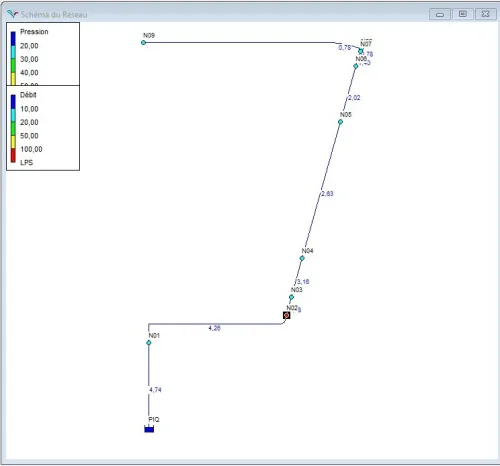This screenshot has height=466, width=500.
Task: Maximize the Schéma du Réseau window
Action: 463,14
